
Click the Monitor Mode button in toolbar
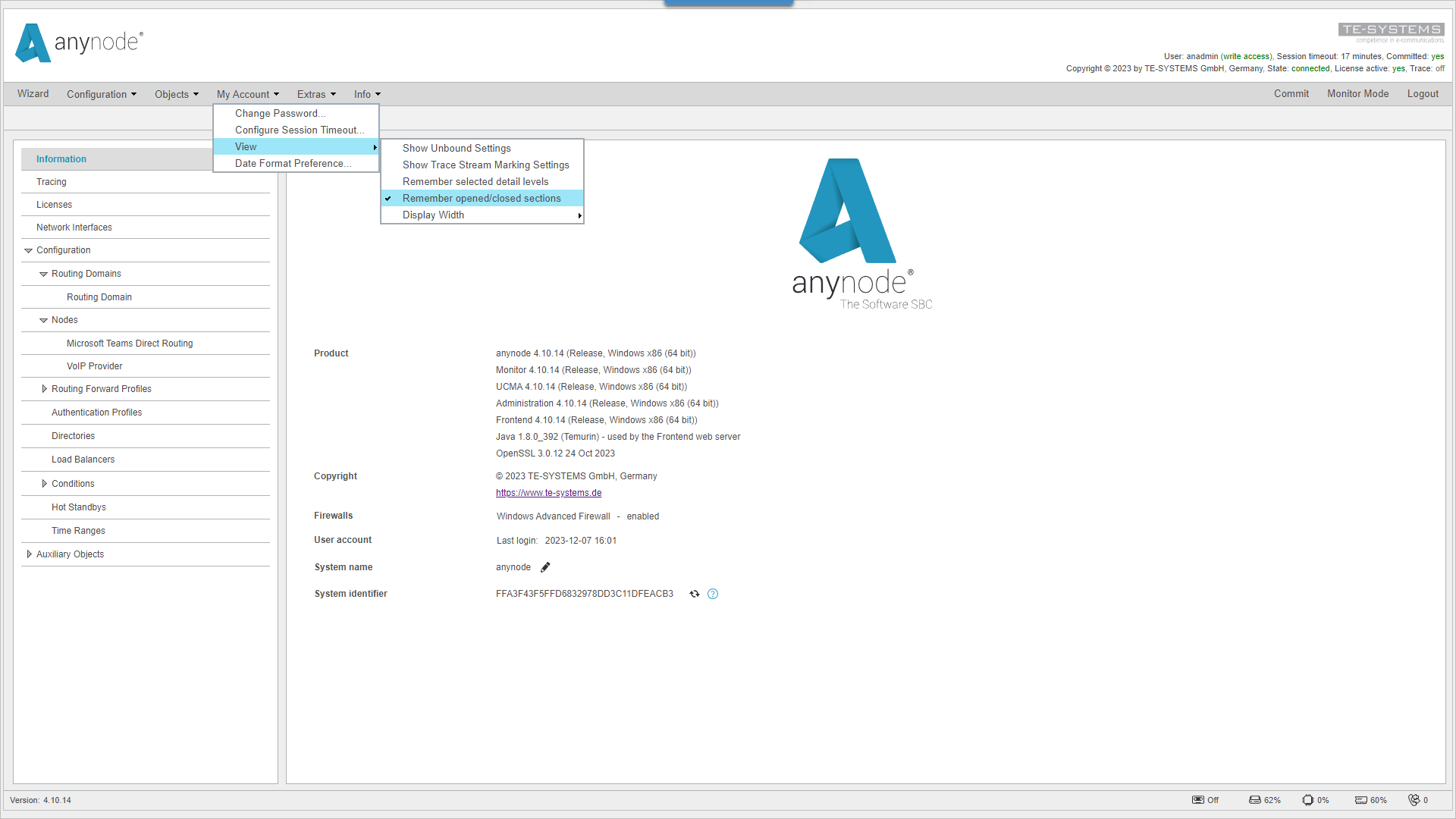pyautogui.click(x=1358, y=94)
